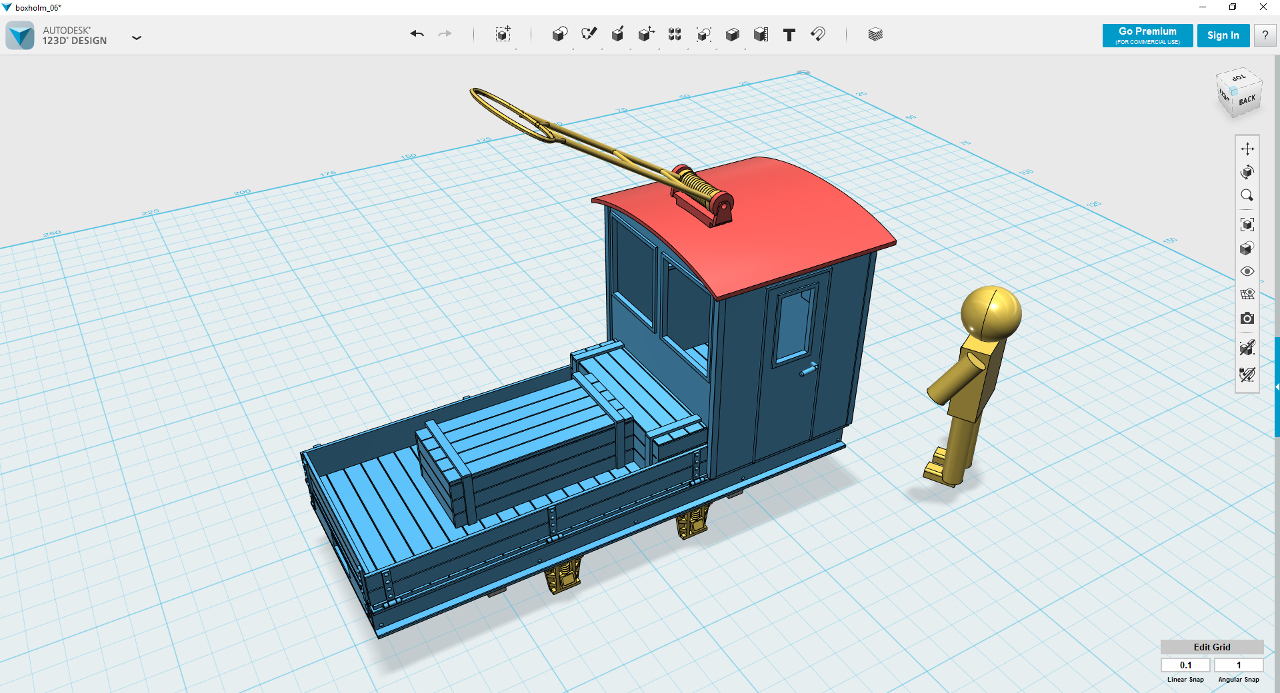Open the Sketch tool menu

coord(589,34)
